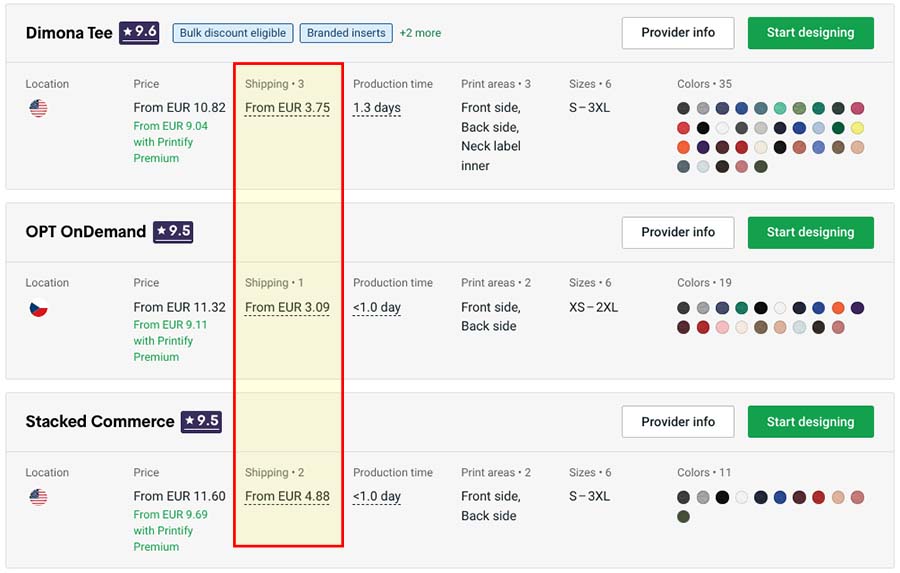900x573 pixels.
Task: Click the Shipping • 1 label
Action: pyautogui.click(x=274, y=282)
